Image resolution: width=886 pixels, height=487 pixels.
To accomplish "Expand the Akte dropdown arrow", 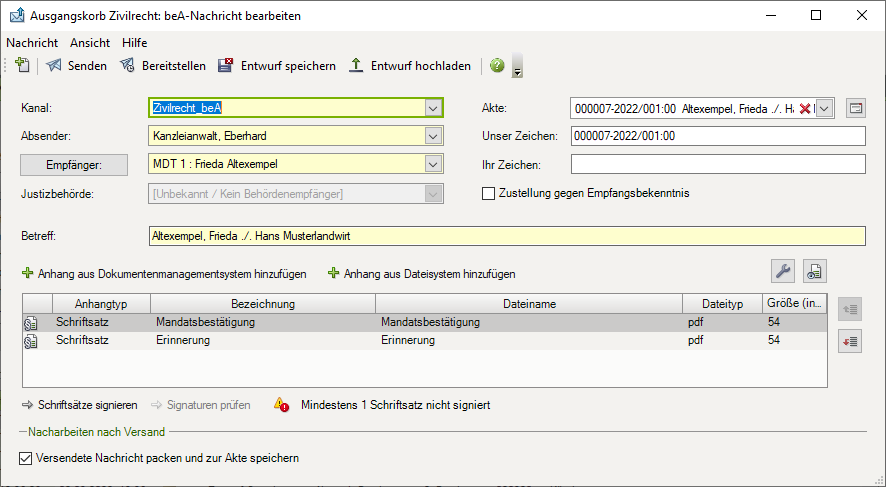I will coord(825,108).
